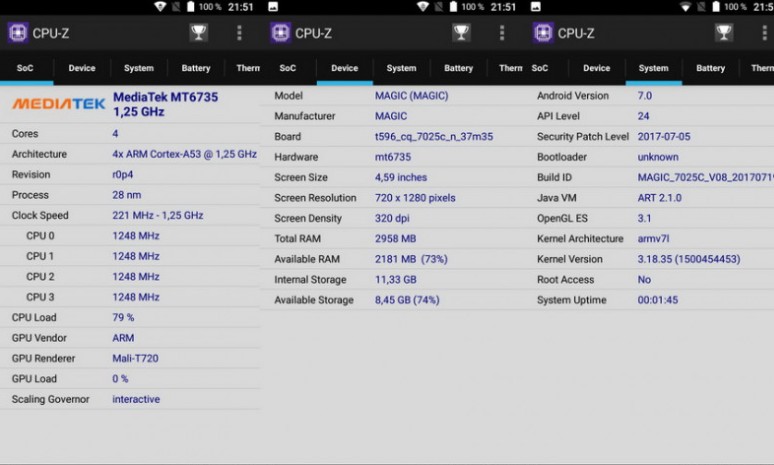Open the three-dot overflow menu in the SoC panel
Image resolution: width=774 pixels, height=465 pixels.
tap(239, 33)
